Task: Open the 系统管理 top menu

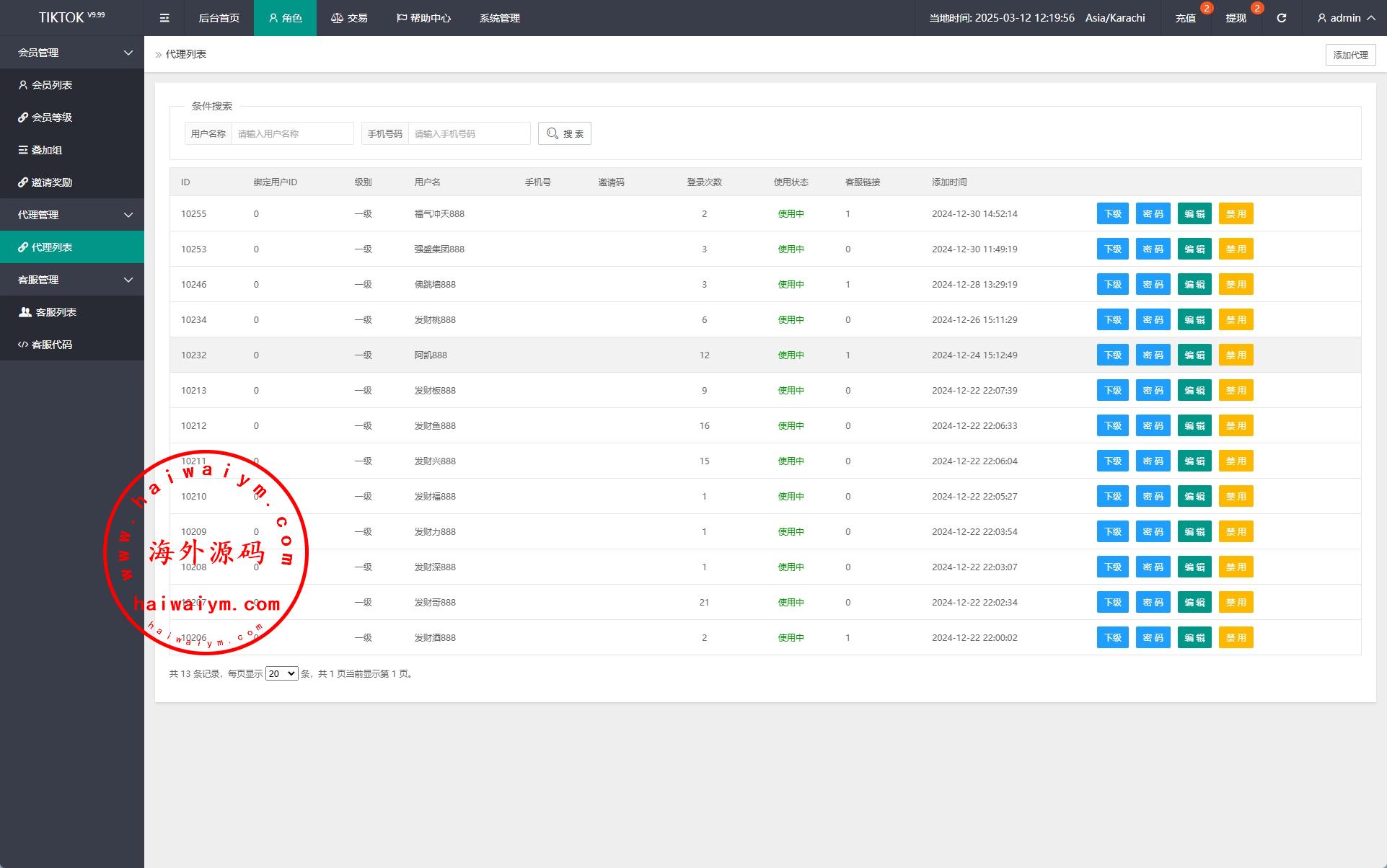Action: point(499,18)
